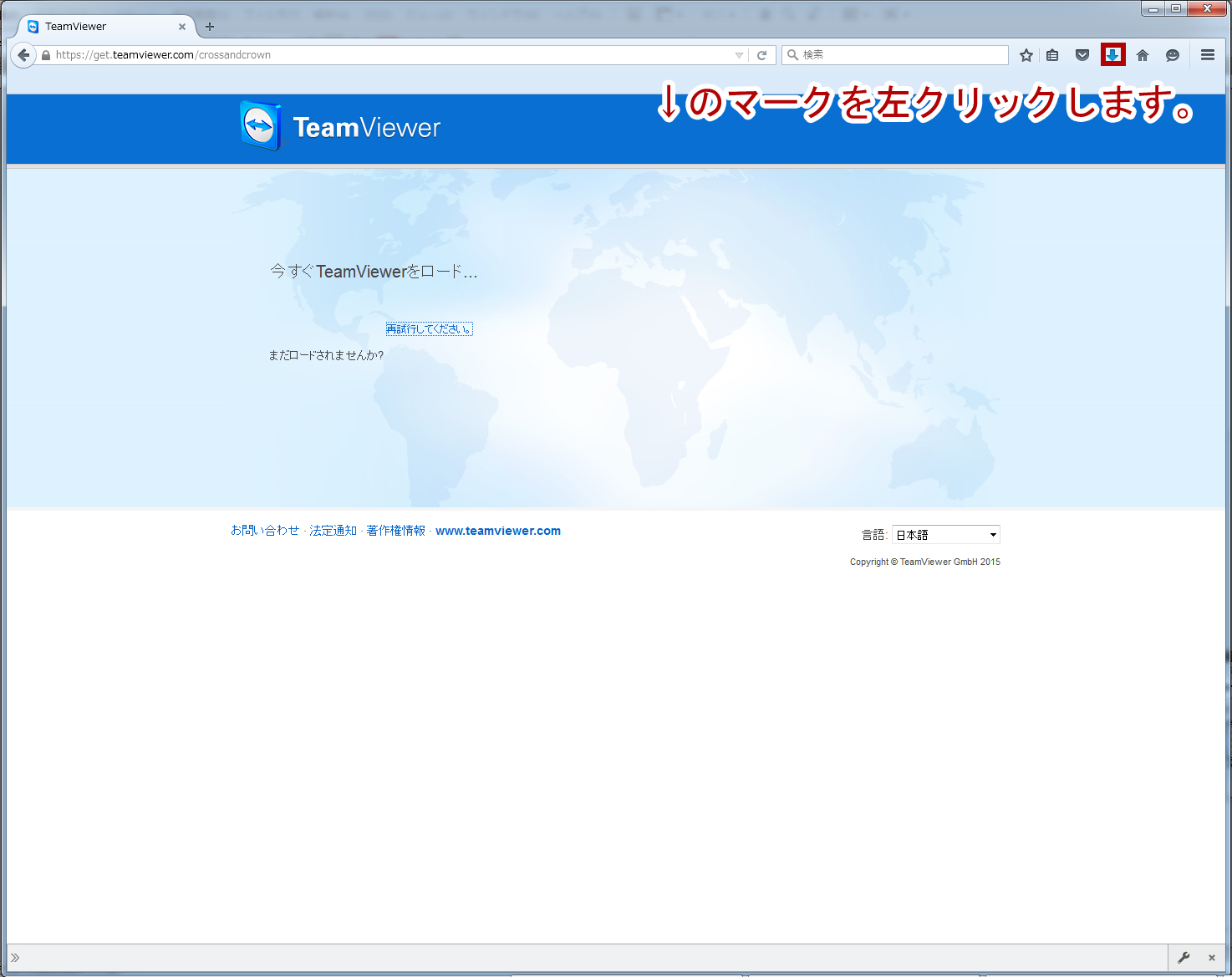Bookmark this page with the star icon
Viewport: 1232px width, 977px height.
[1026, 55]
